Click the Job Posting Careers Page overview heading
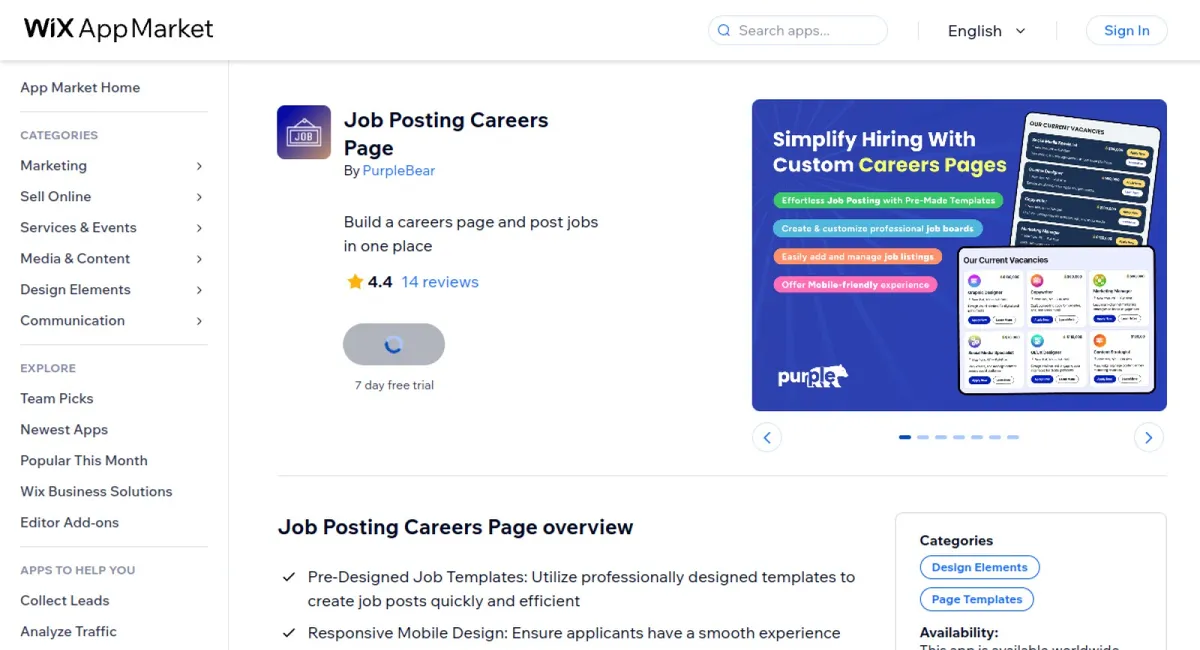The width and height of the screenshot is (1200, 650). point(455,527)
